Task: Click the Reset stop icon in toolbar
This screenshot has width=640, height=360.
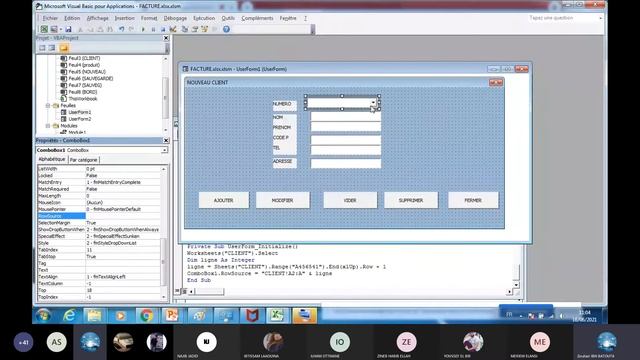Action: (163, 29)
